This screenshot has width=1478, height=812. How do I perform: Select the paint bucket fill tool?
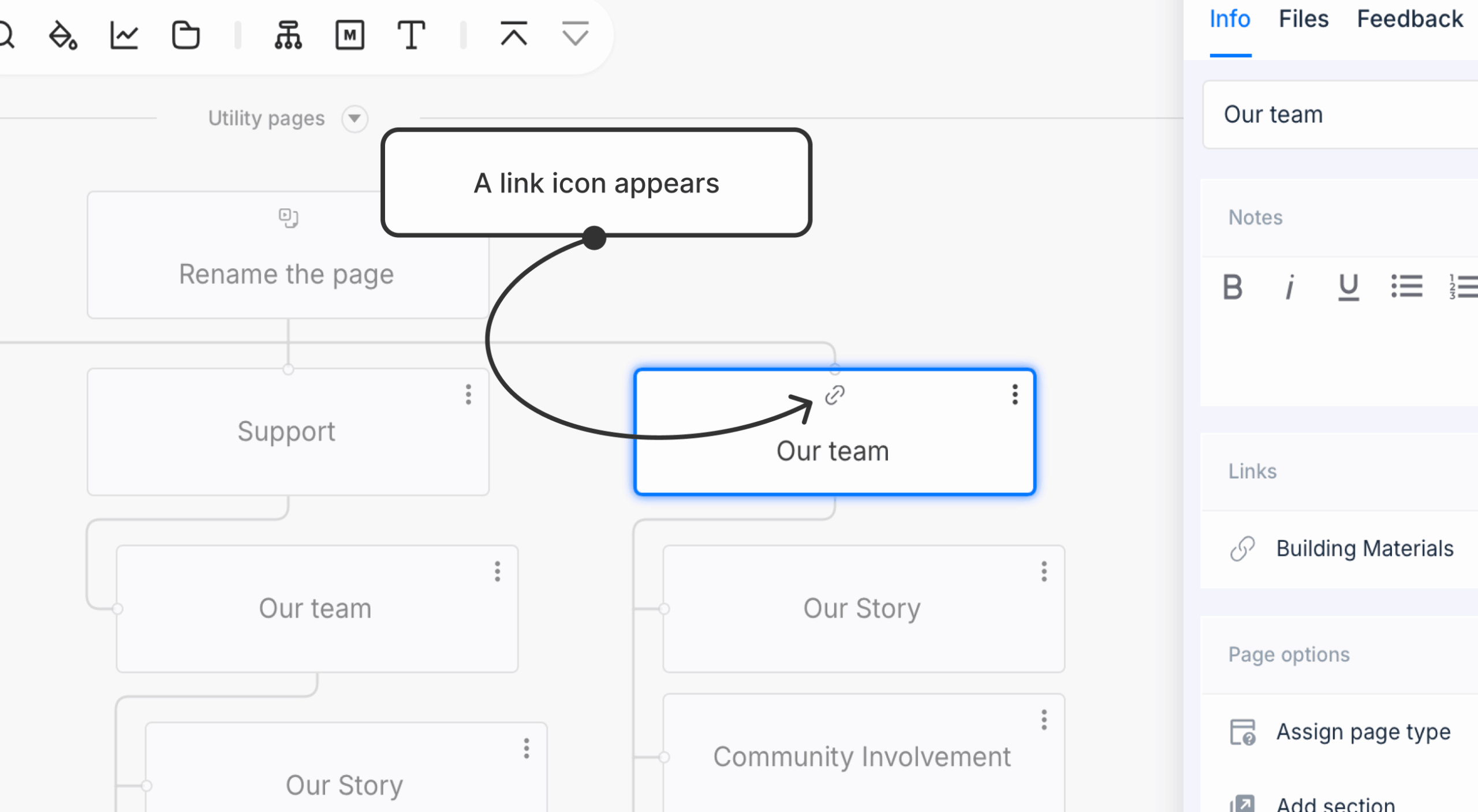tap(63, 36)
